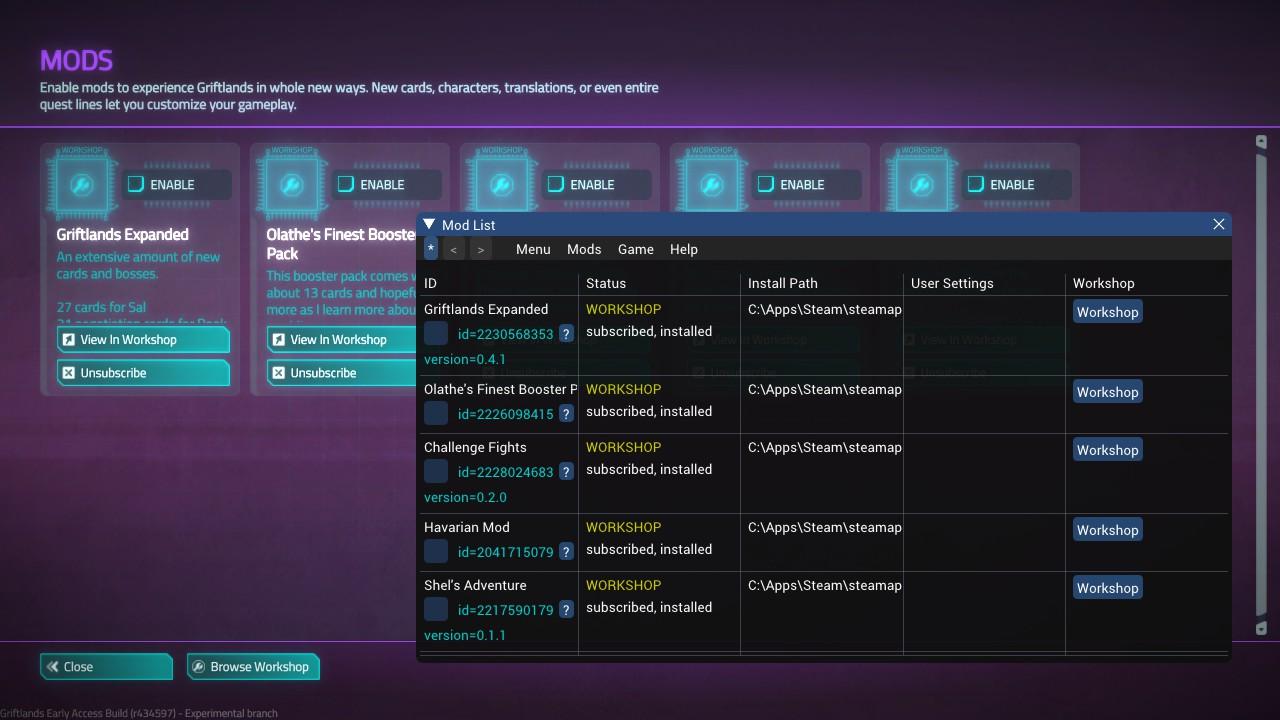This screenshot has width=1280, height=720.
Task: Click the help icon beside id=2228024683
Action: coord(566,472)
